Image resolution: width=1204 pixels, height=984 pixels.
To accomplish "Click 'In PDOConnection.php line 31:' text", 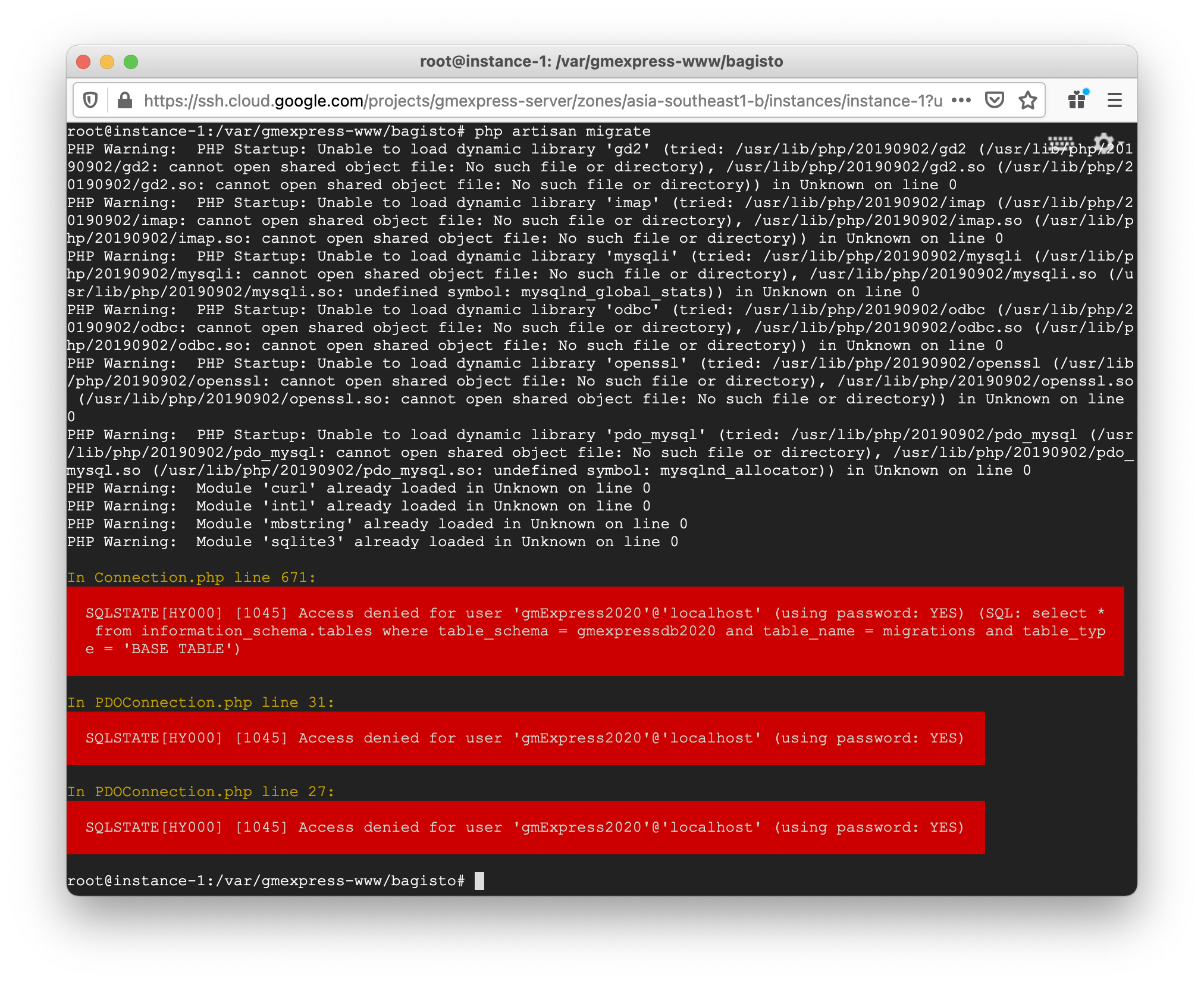I will [x=200, y=703].
